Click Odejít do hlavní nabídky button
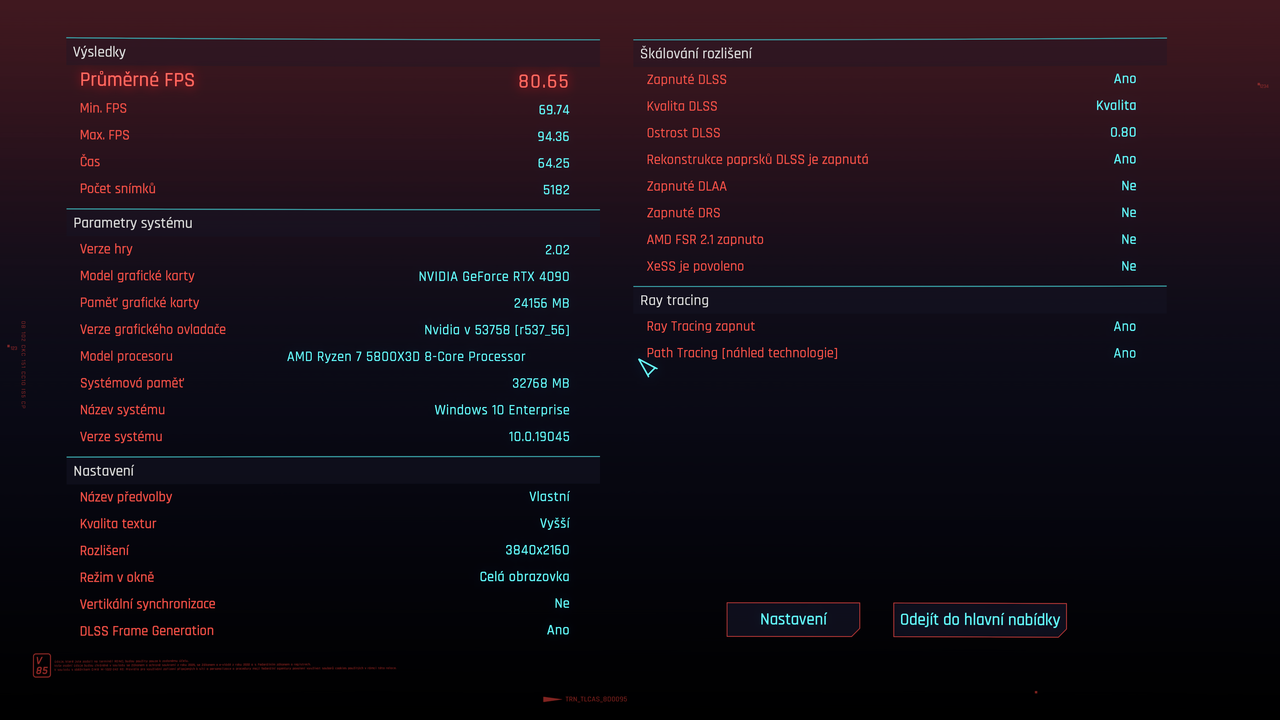This screenshot has height=720, width=1280. click(980, 619)
